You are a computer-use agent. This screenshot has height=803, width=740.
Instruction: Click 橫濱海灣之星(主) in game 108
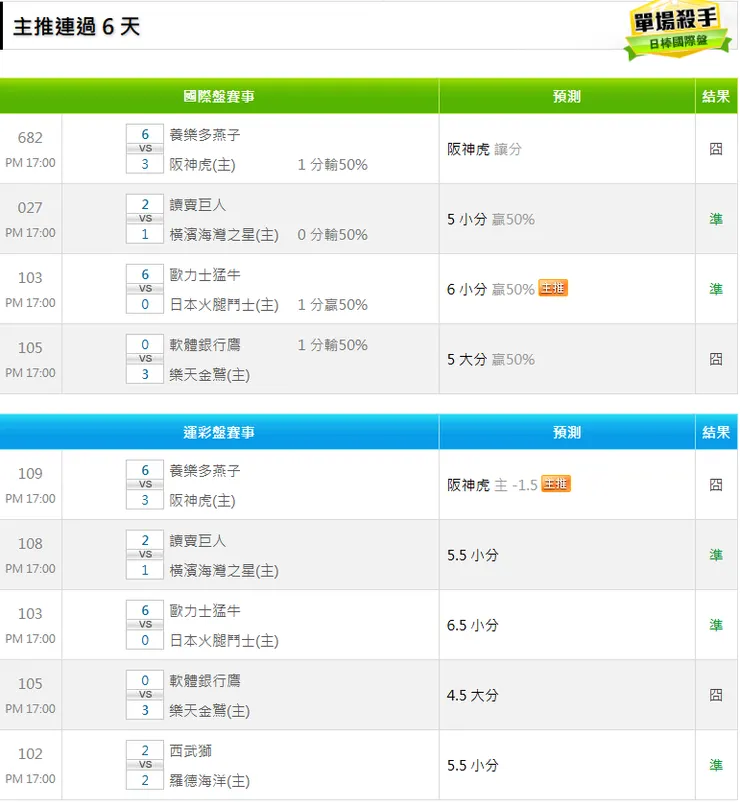[224, 570]
